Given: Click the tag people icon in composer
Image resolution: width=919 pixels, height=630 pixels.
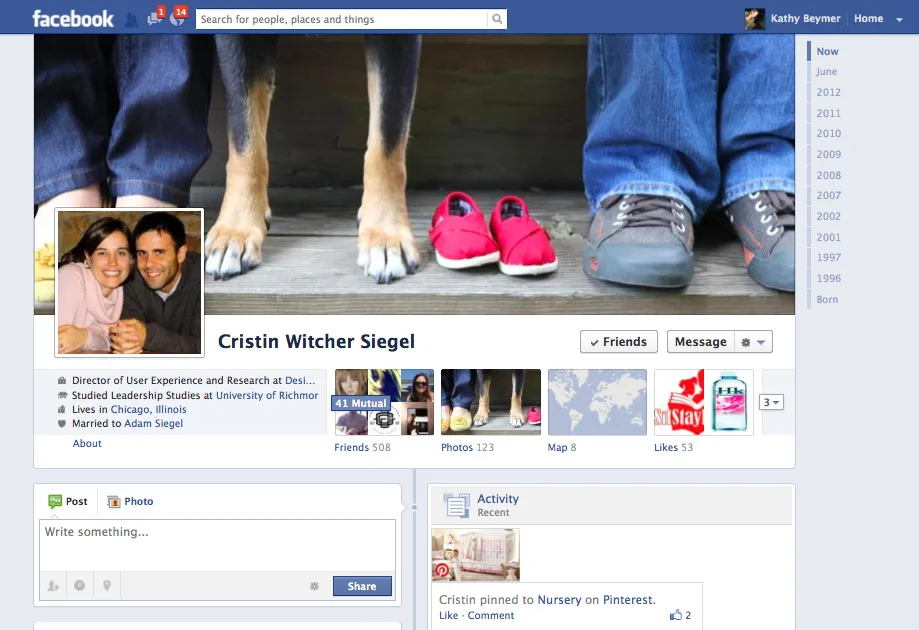Looking at the screenshot, I should pos(52,586).
